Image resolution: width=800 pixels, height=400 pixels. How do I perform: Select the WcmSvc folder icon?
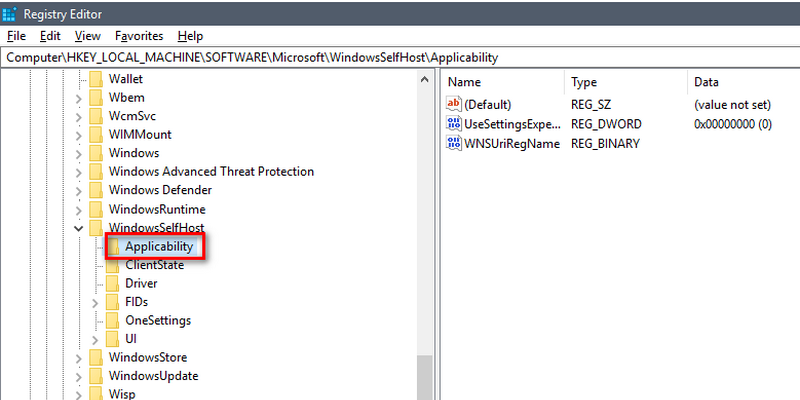tap(96, 116)
